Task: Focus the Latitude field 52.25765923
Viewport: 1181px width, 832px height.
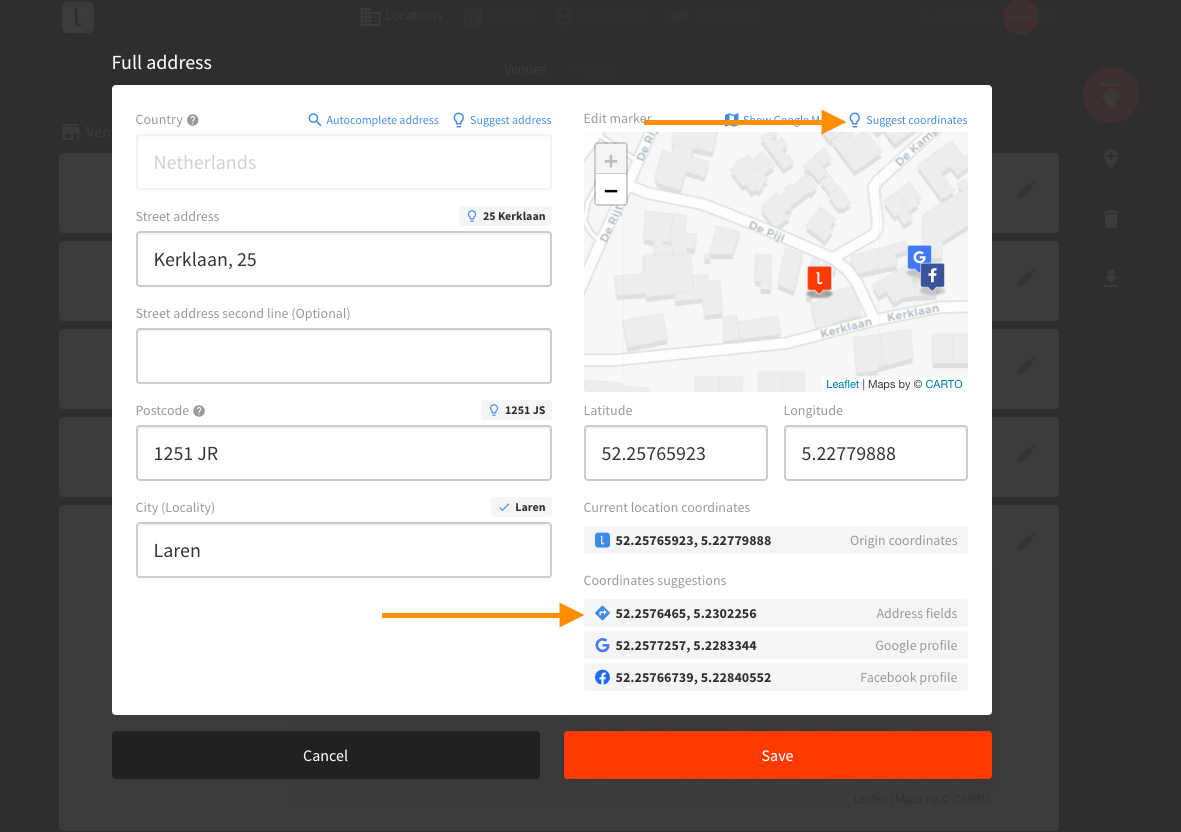Action: [676, 453]
